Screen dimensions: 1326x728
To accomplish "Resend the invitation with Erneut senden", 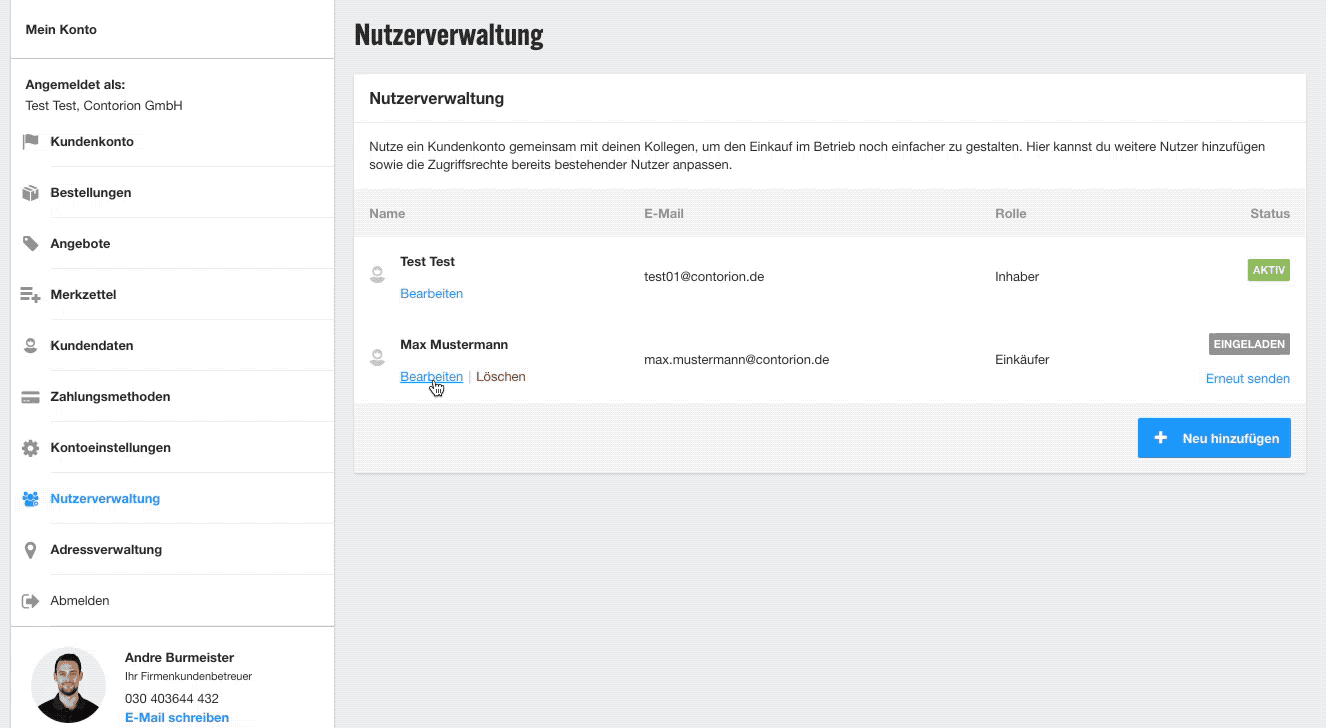I will click(x=1247, y=379).
